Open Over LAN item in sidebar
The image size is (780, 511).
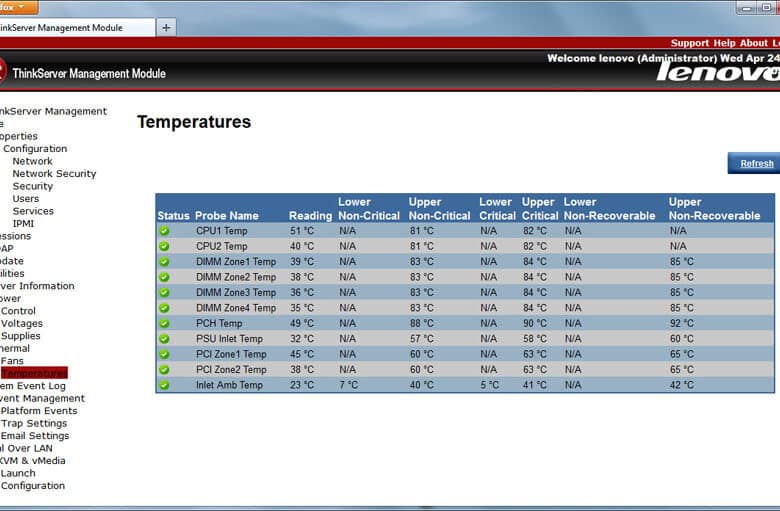point(26,448)
